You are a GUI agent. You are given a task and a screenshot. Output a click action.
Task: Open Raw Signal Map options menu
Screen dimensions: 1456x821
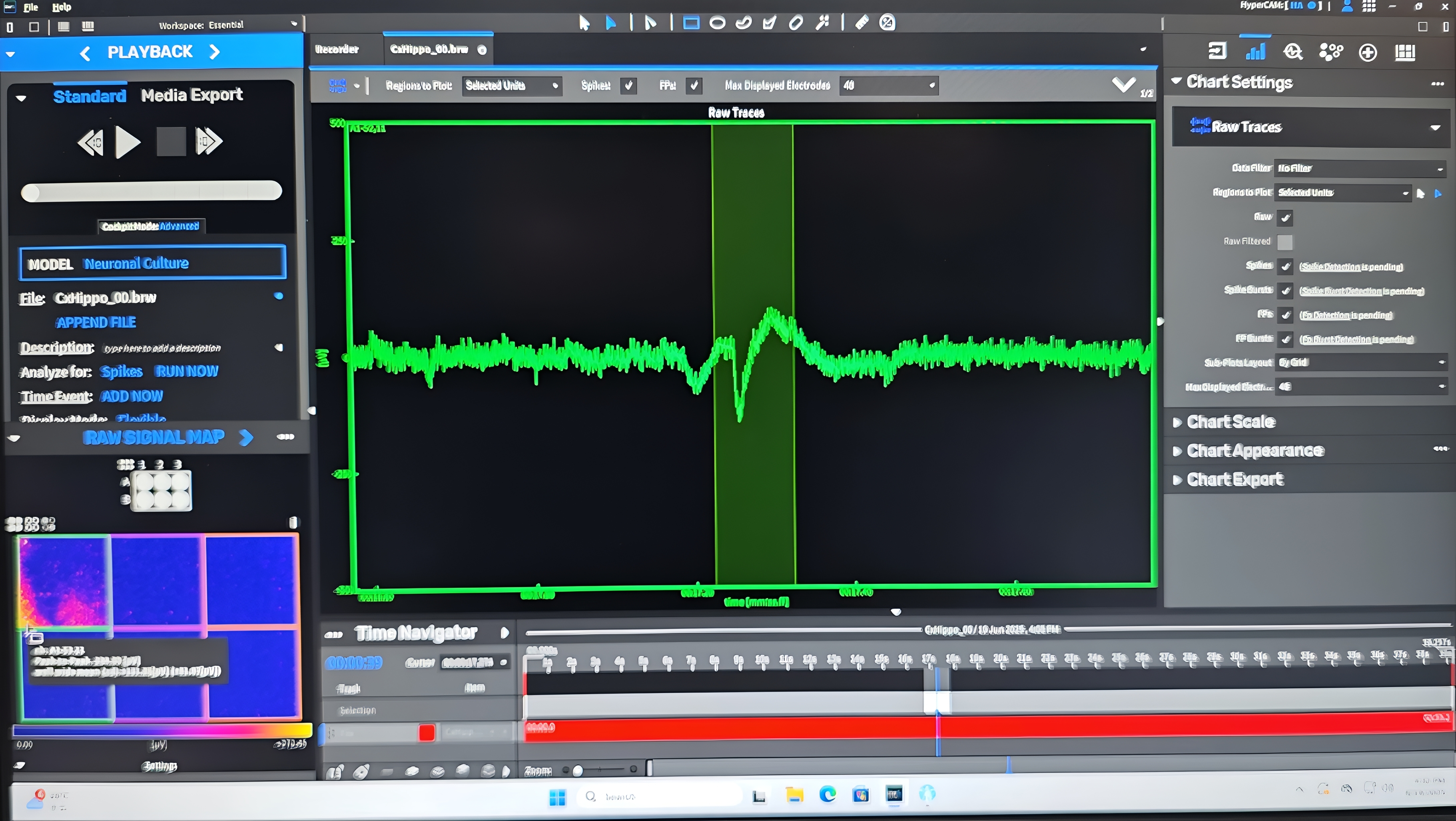coord(285,436)
